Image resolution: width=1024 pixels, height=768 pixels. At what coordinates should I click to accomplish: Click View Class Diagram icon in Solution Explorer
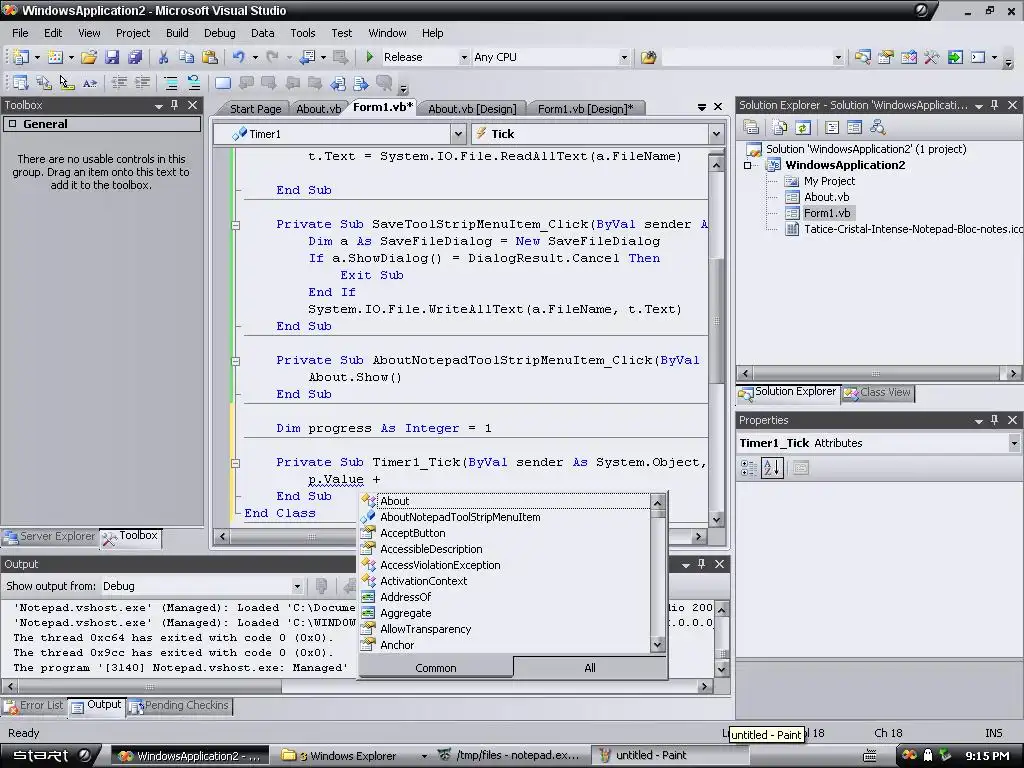pos(877,127)
